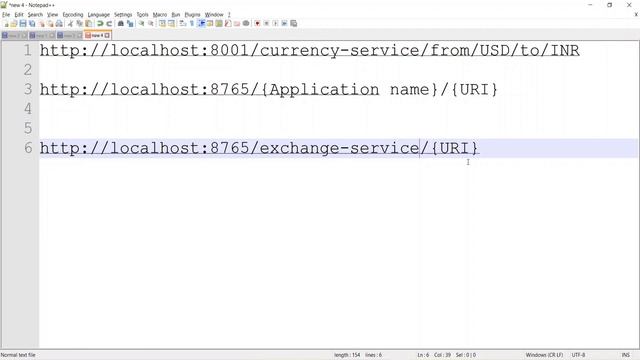Start macro recording with red button
The width and height of the screenshot is (640, 360).
click(257, 24)
